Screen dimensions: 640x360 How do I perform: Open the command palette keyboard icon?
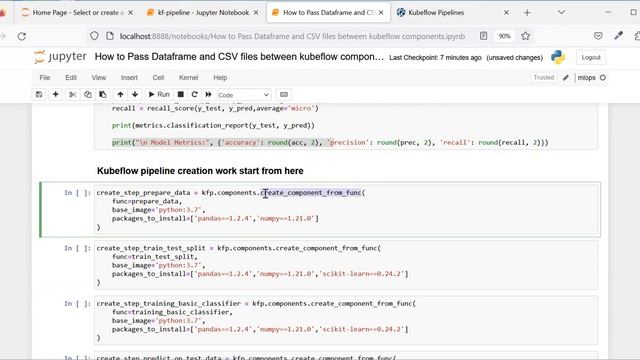tap(284, 95)
